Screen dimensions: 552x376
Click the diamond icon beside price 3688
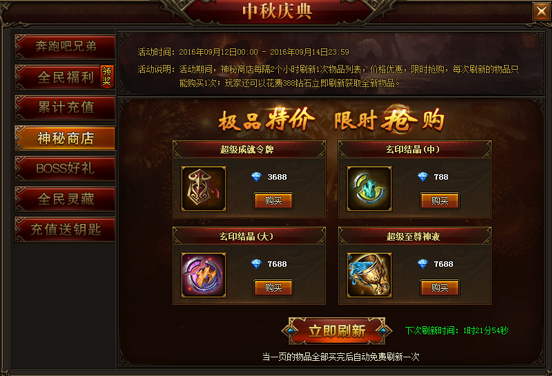point(257,177)
